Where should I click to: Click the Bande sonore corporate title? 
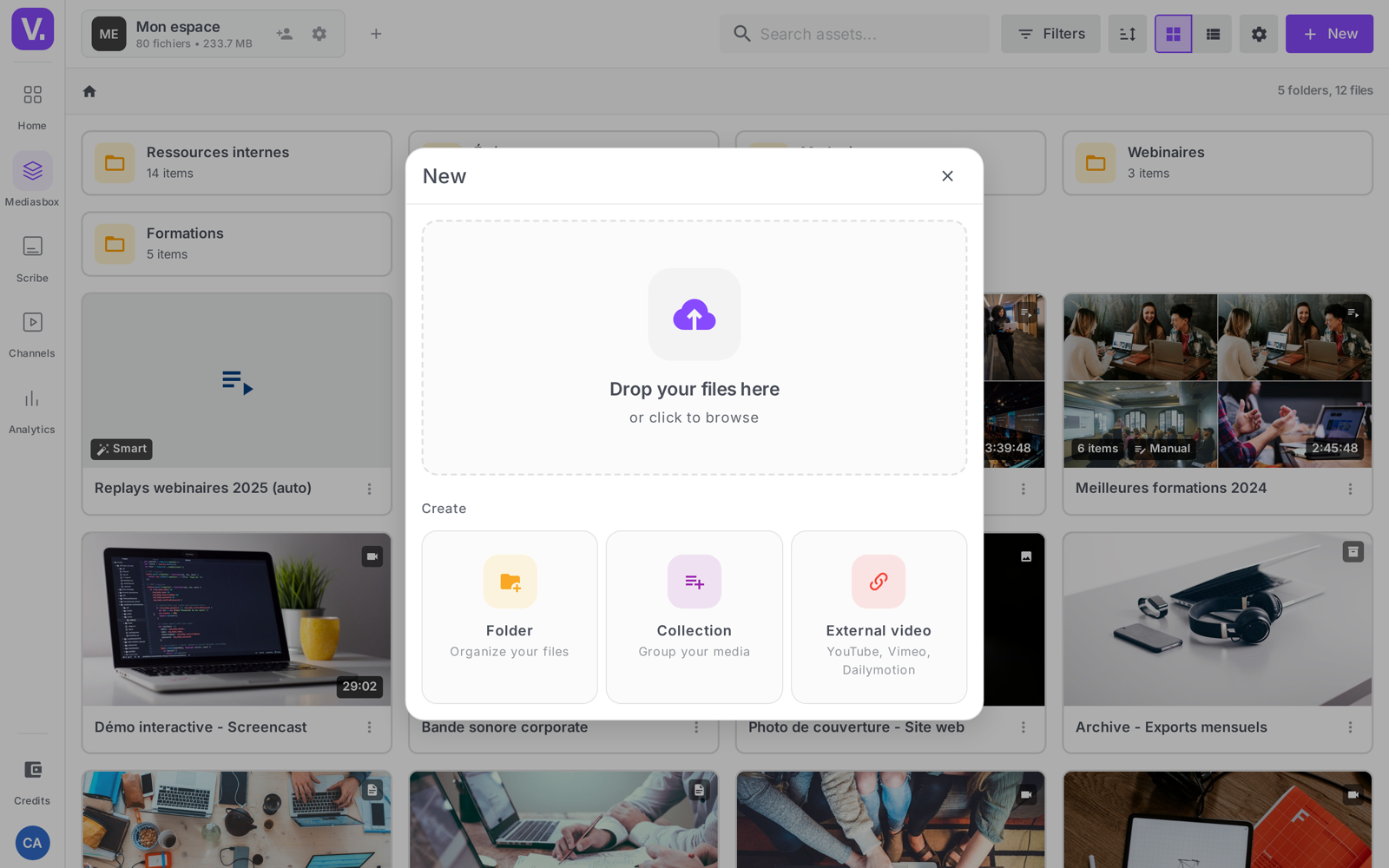(x=504, y=727)
